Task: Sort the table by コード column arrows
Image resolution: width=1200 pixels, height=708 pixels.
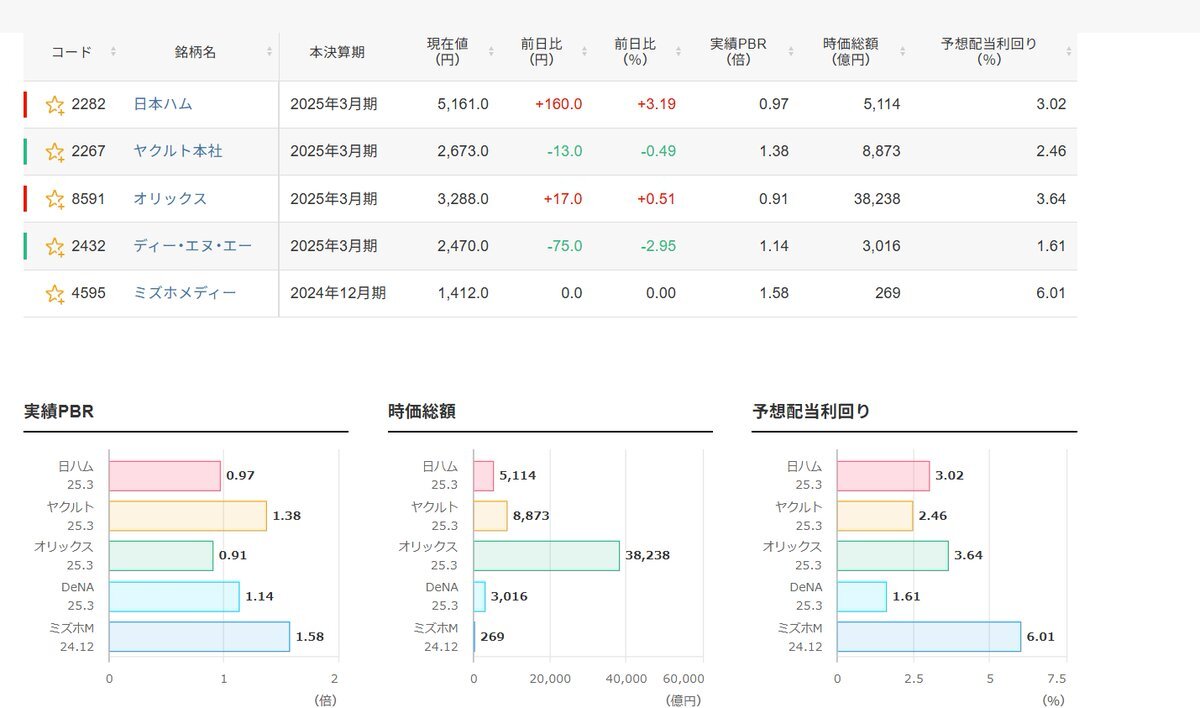Action: coord(113,52)
